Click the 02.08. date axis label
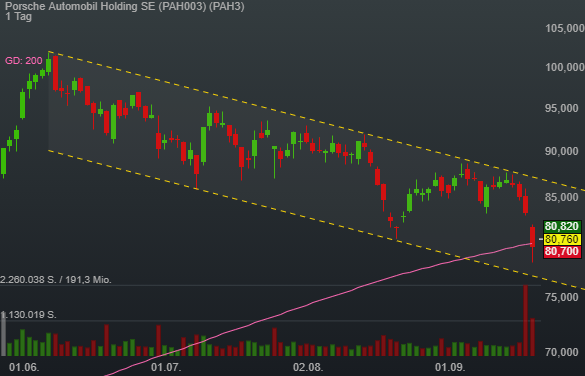 pos(308,367)
